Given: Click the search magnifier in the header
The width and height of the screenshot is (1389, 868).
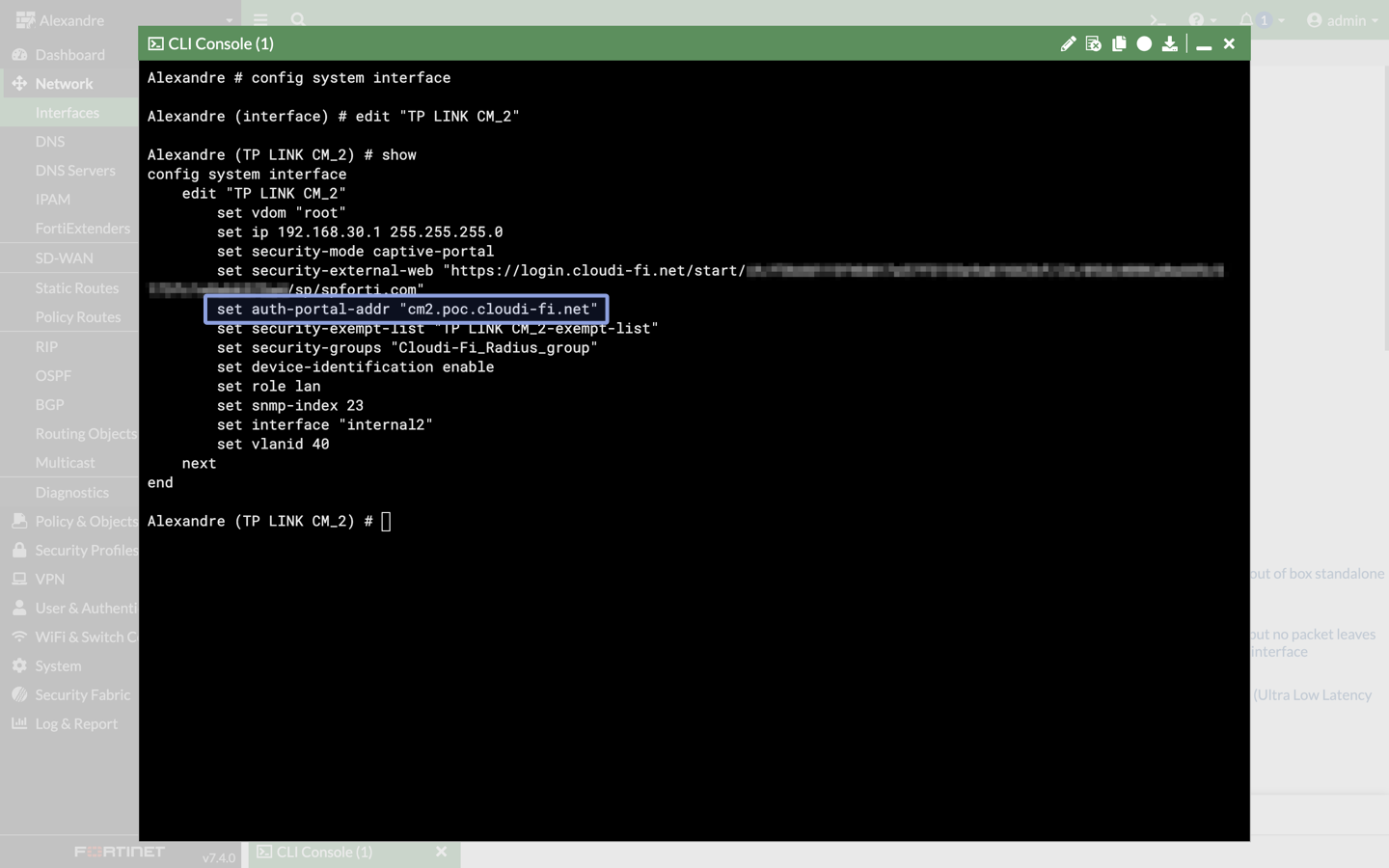Looking at the screenshot, I should point(297,20).
